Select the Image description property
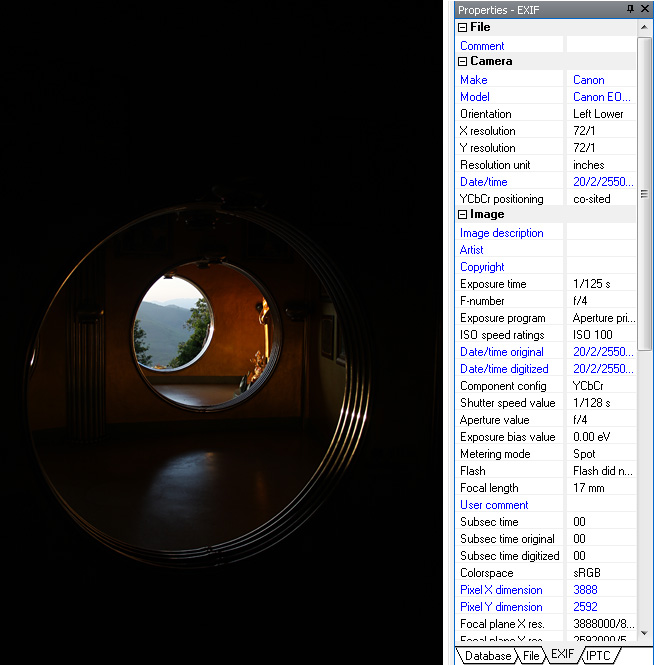The image size is (660, 665). [x=502, y=233]
